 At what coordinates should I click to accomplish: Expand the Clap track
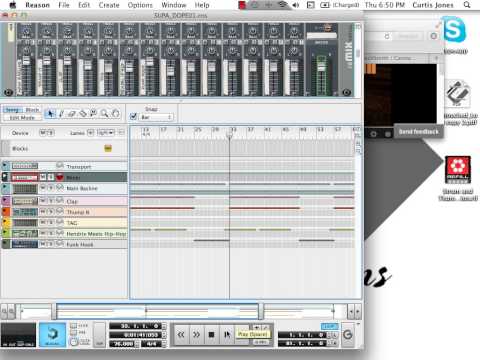point(5,200)
